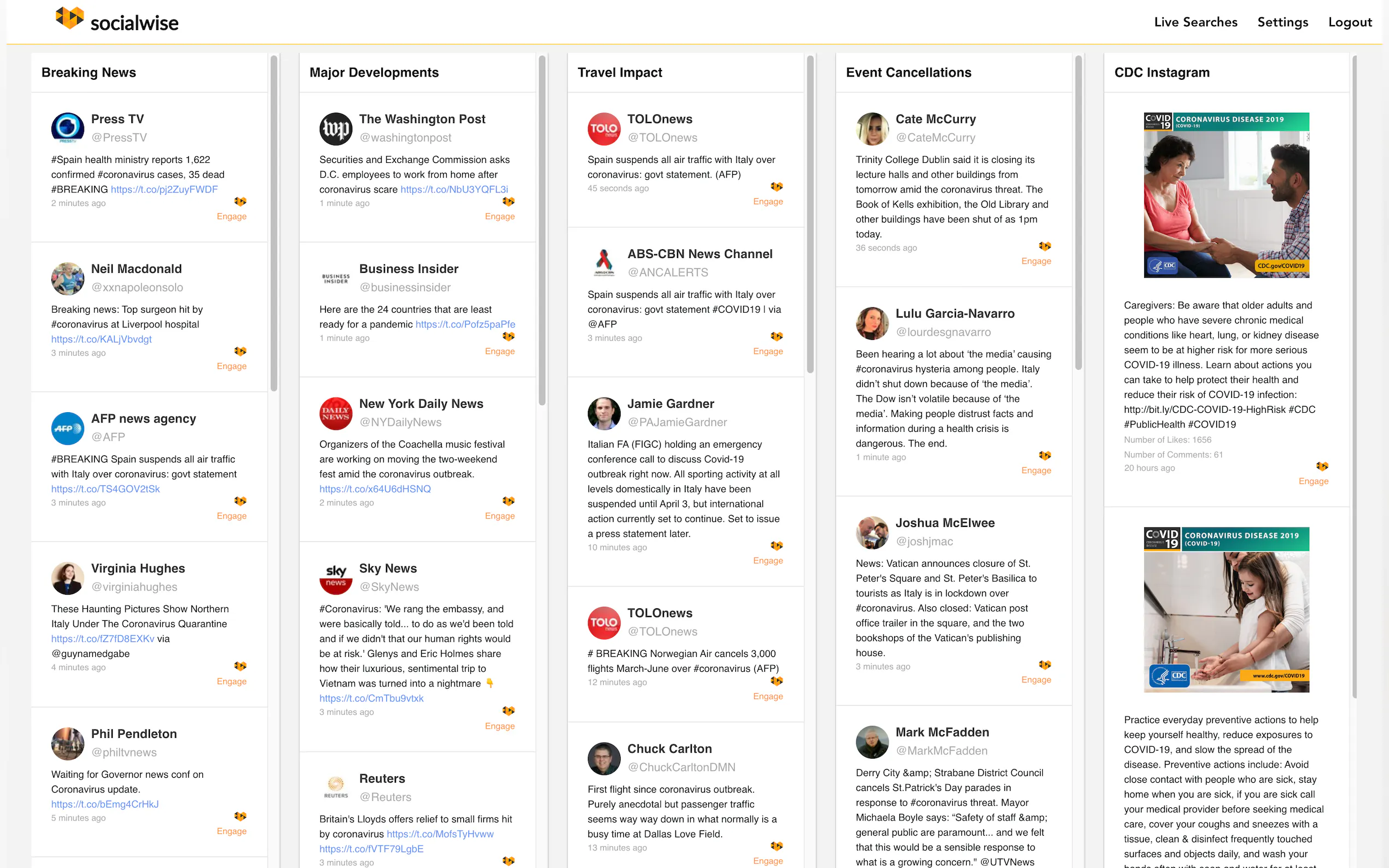Open New York Daily News avatar
This screenshot has width=1389, height=868.
pos(336,413)
